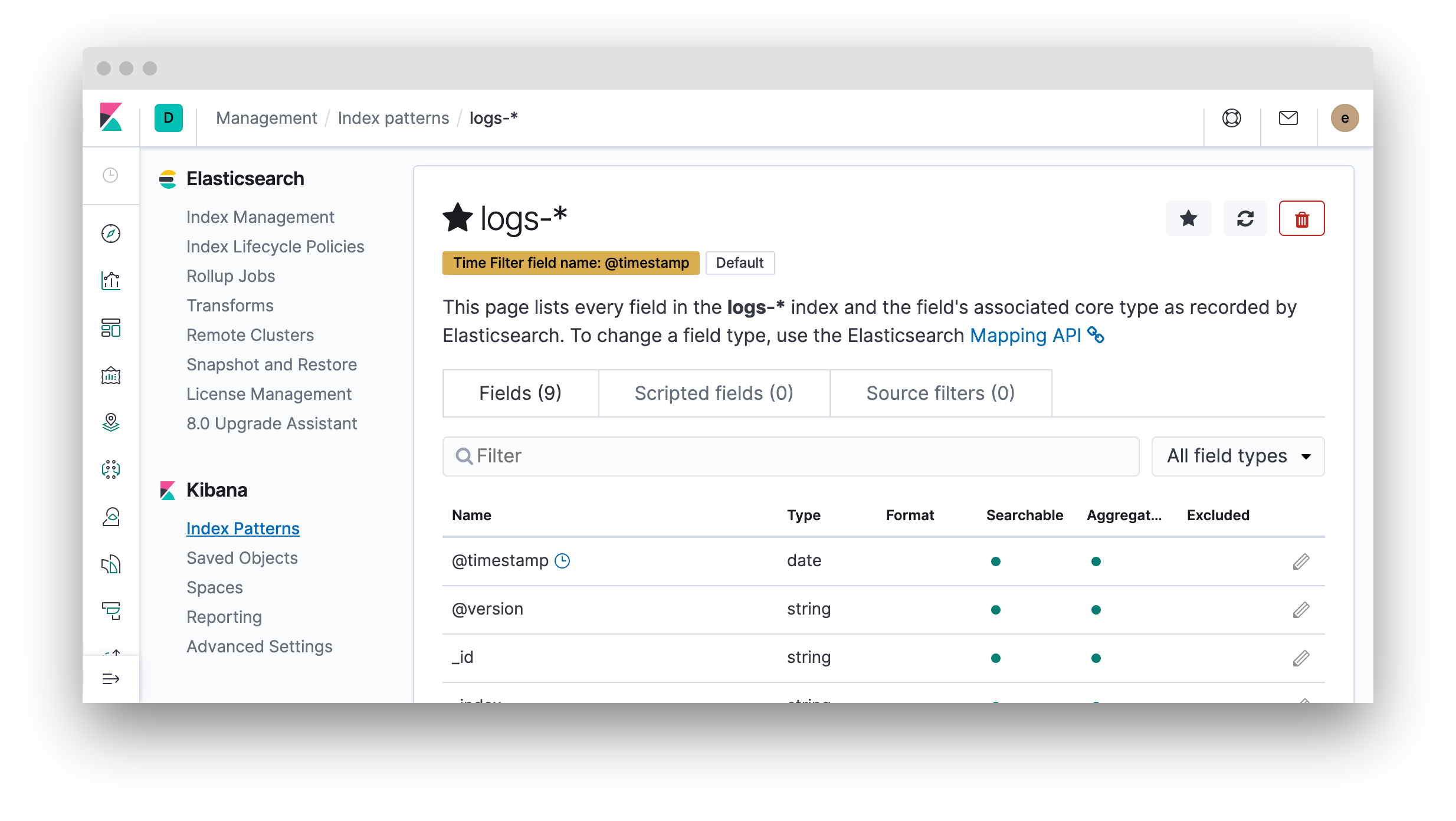The height and width of the screenshot is (821, 1456).
Task: Go to Saved Objects in Kibana
Action: (x=242, y=558)
